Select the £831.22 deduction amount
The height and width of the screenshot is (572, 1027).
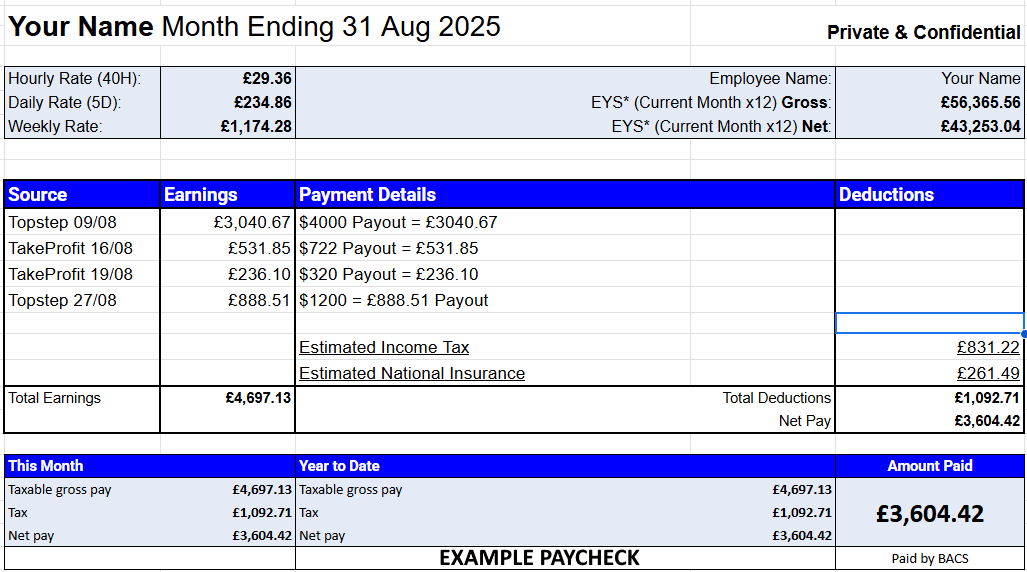[987, 347]
